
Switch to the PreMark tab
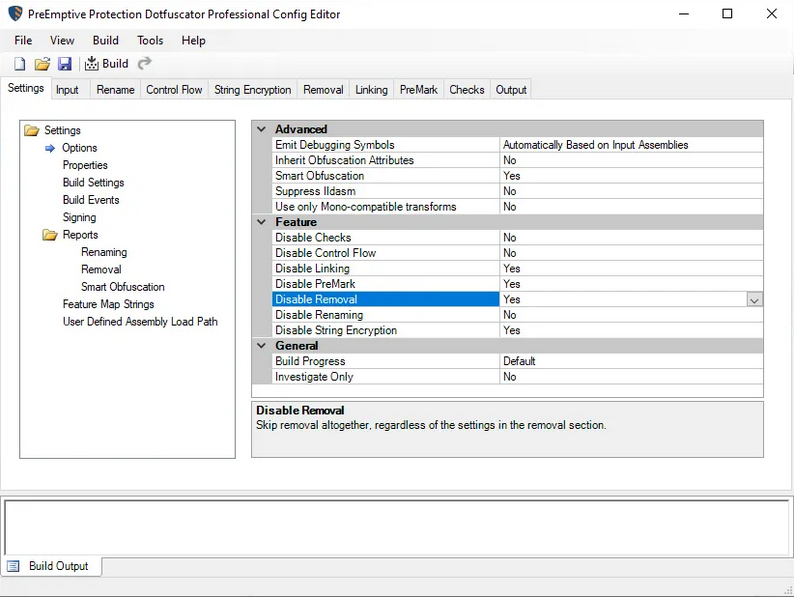tap(419, 90)
